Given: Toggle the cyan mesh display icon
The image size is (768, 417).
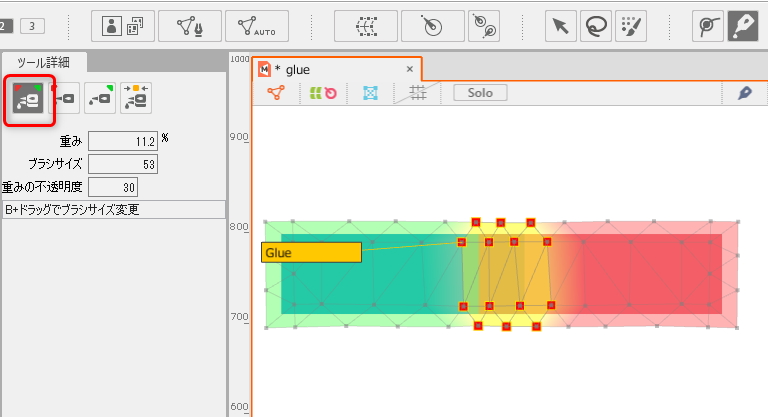Looking at the screenshot, I should 370,93.
